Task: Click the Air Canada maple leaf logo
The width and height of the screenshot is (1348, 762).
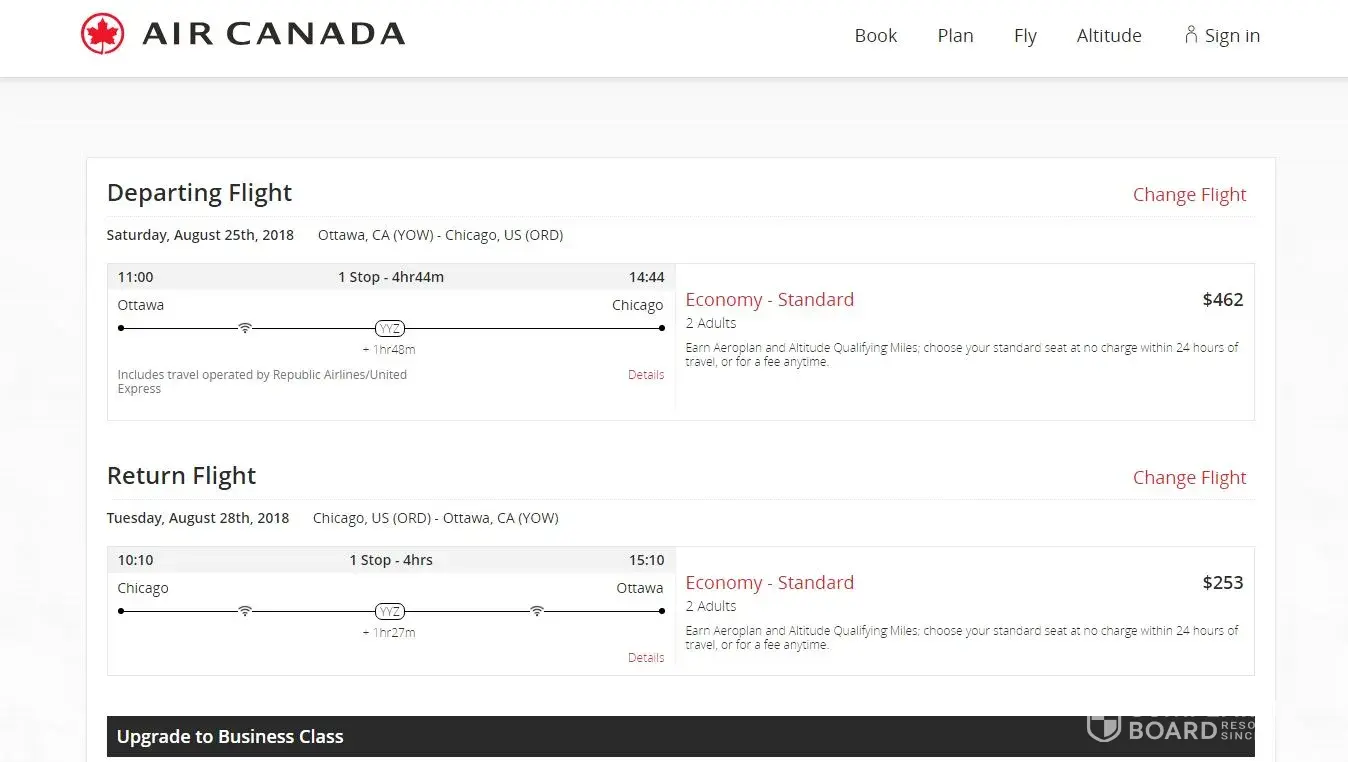Action: click(x=102, y=34)
